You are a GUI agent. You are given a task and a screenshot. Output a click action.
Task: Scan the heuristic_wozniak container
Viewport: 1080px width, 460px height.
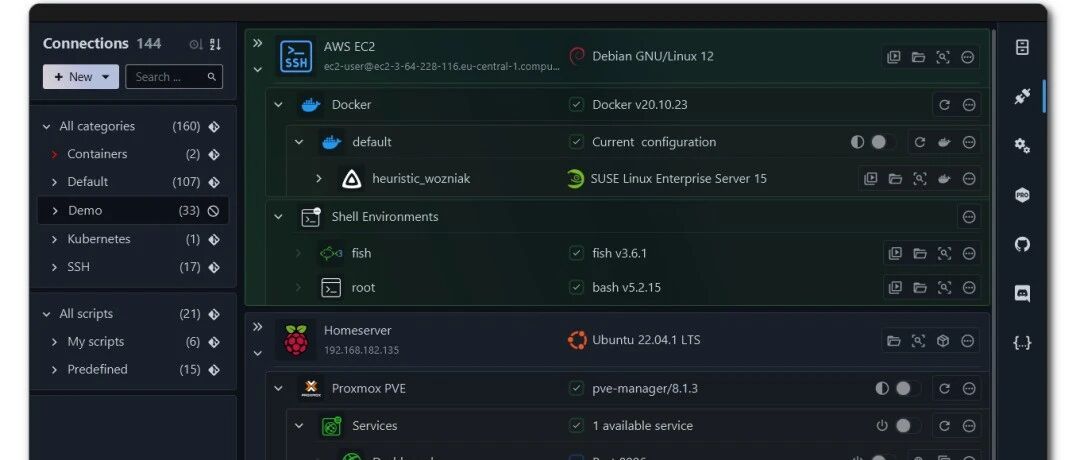coord(920,179)
